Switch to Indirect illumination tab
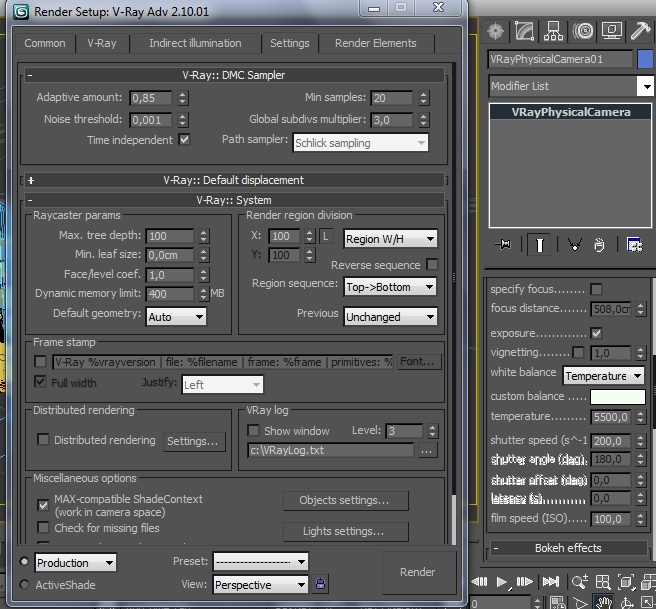The width and height of the screenshot is (656, 609). pyautogui.click(x=195, y=43)
